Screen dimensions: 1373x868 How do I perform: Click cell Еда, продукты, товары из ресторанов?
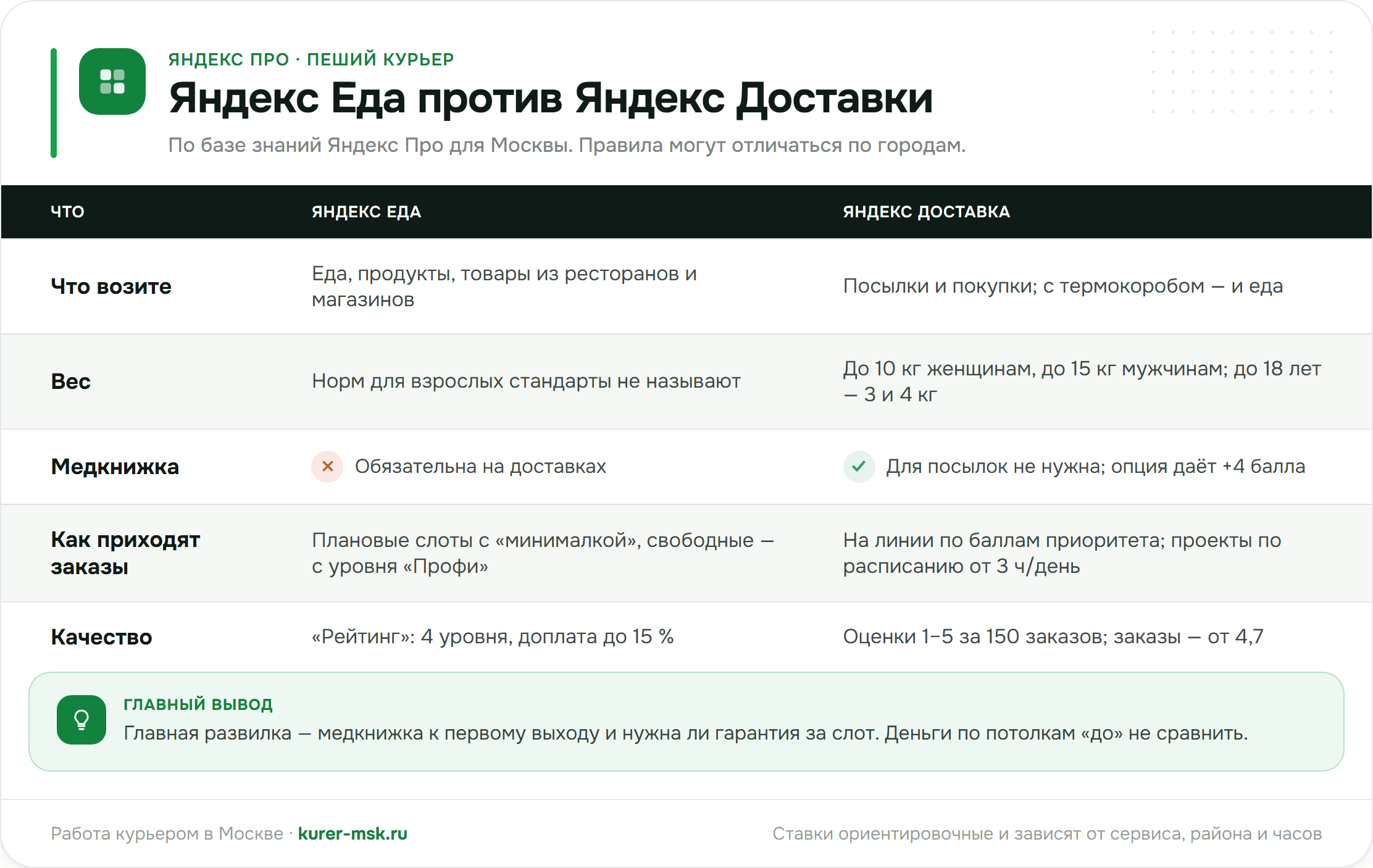coord(504,286)
